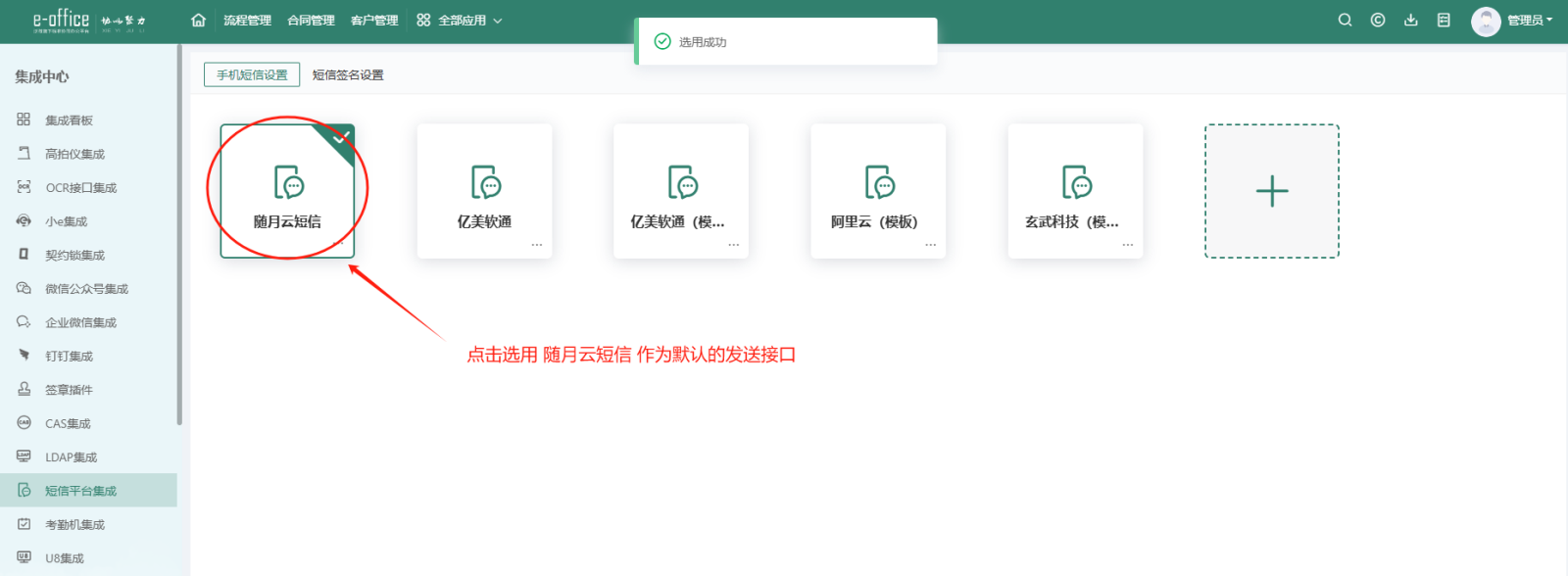The width and height of the screenshot is (1568, 576).
Task: Open 合同管理 menu
Action: (x=311, y=20)
